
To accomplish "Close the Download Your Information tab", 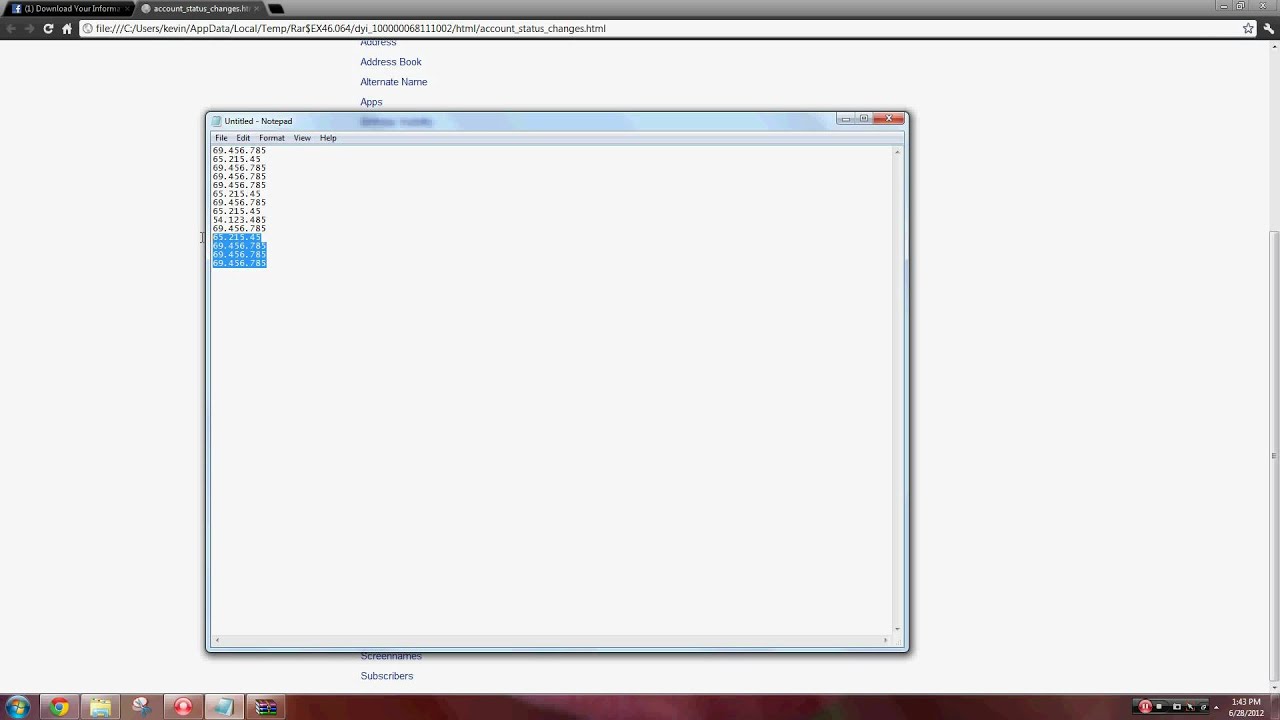I will tap(127, 8).
